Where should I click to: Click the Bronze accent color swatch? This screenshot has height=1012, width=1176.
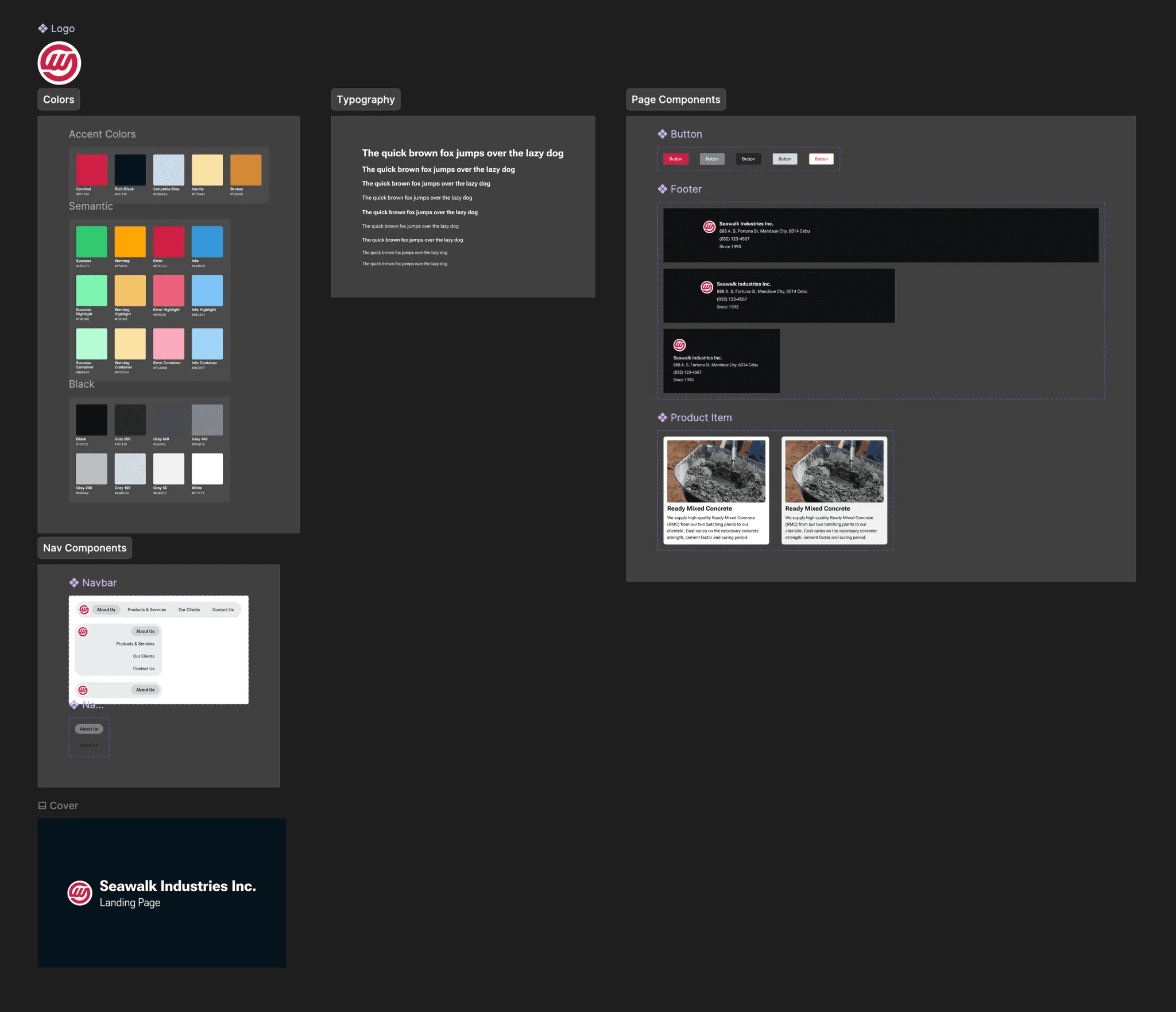246,170
